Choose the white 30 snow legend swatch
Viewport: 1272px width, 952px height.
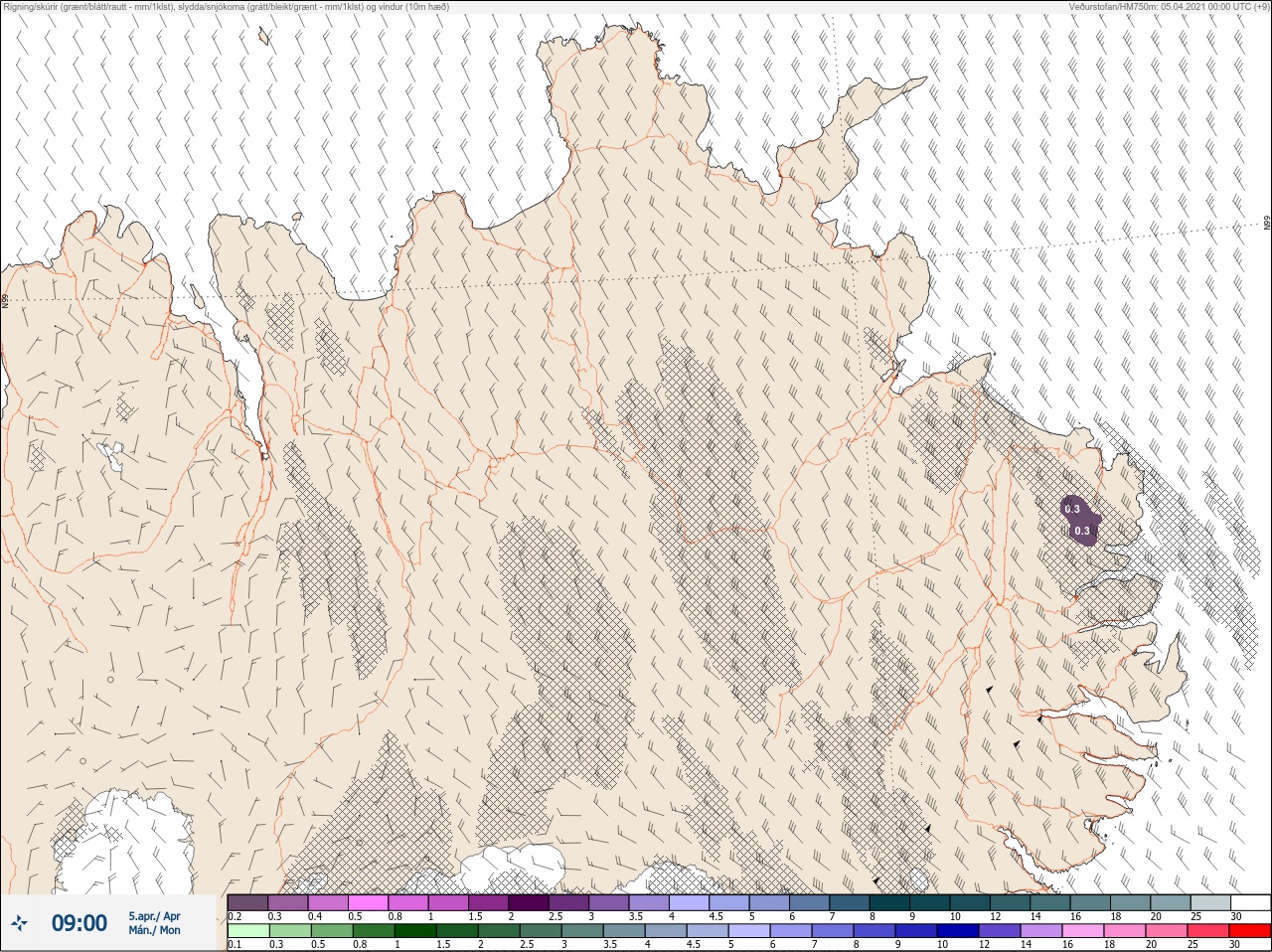pyautogui.click(x=1250, y=902)
